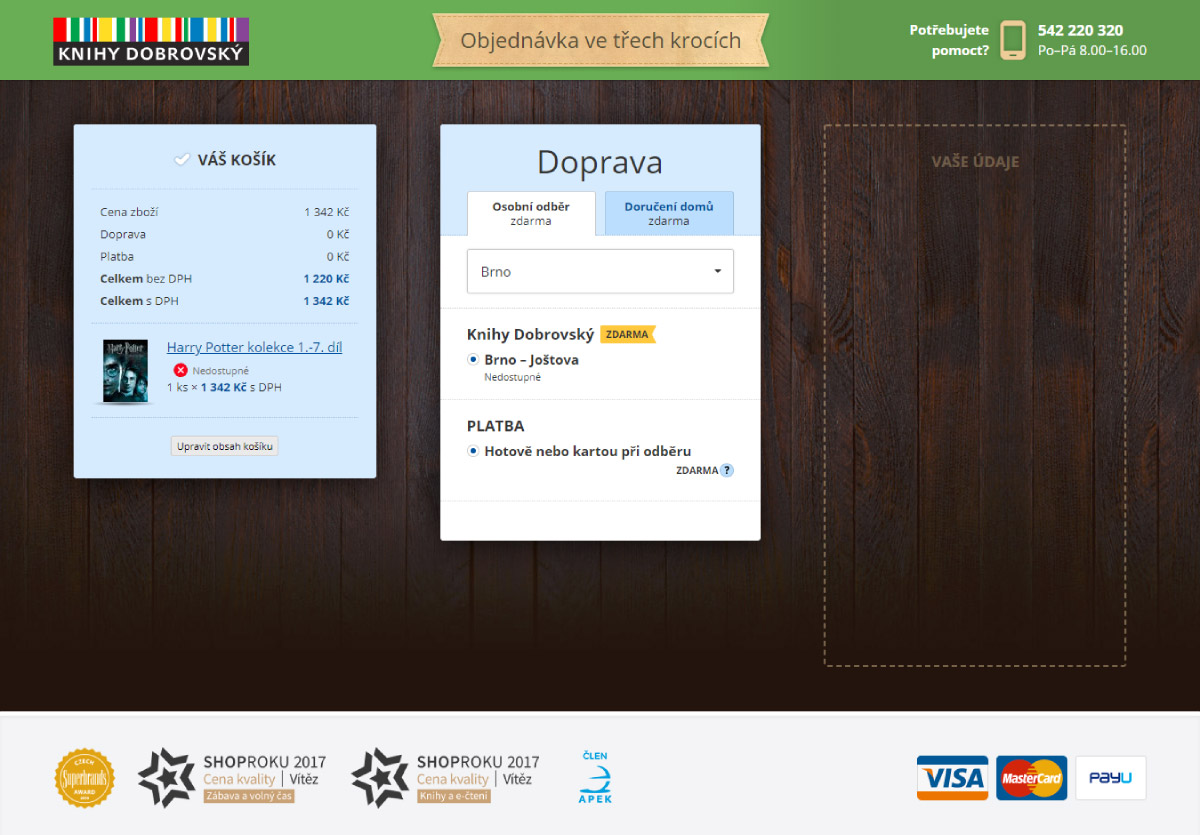This screenshot has width=1200, height=835.
Task: Click the checkmark icon beside VÁŠ KOŠÍK
Action: click(x=182, y=160)
